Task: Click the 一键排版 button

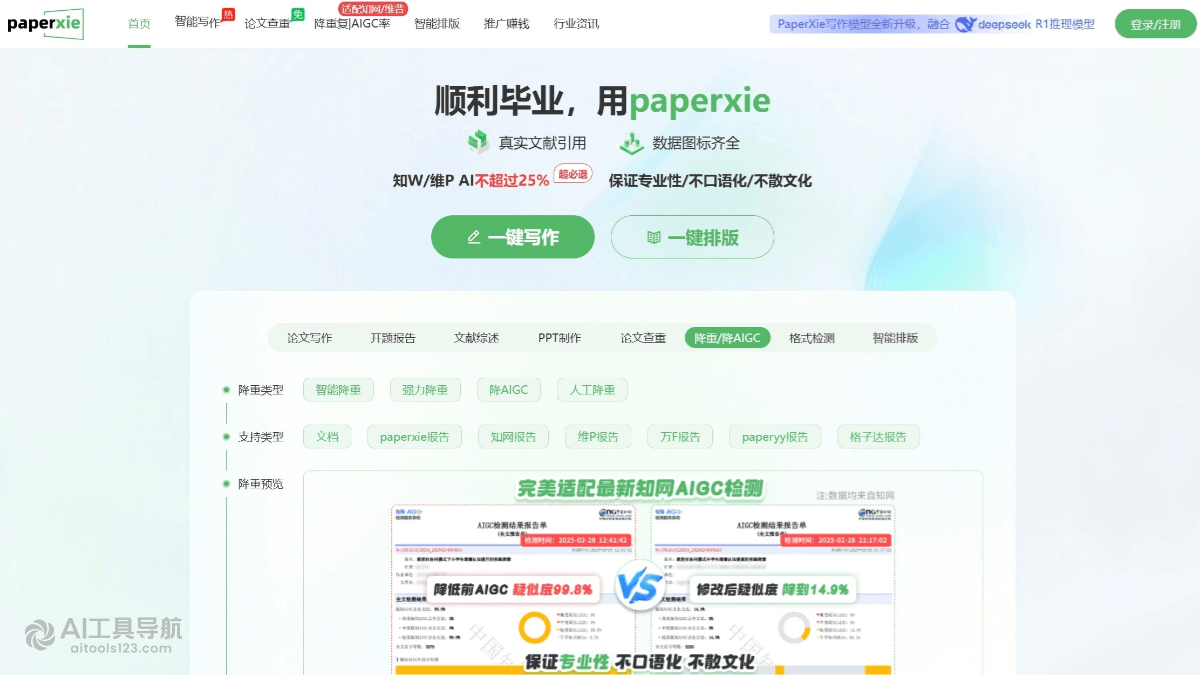Action: [x=693, y=237]
